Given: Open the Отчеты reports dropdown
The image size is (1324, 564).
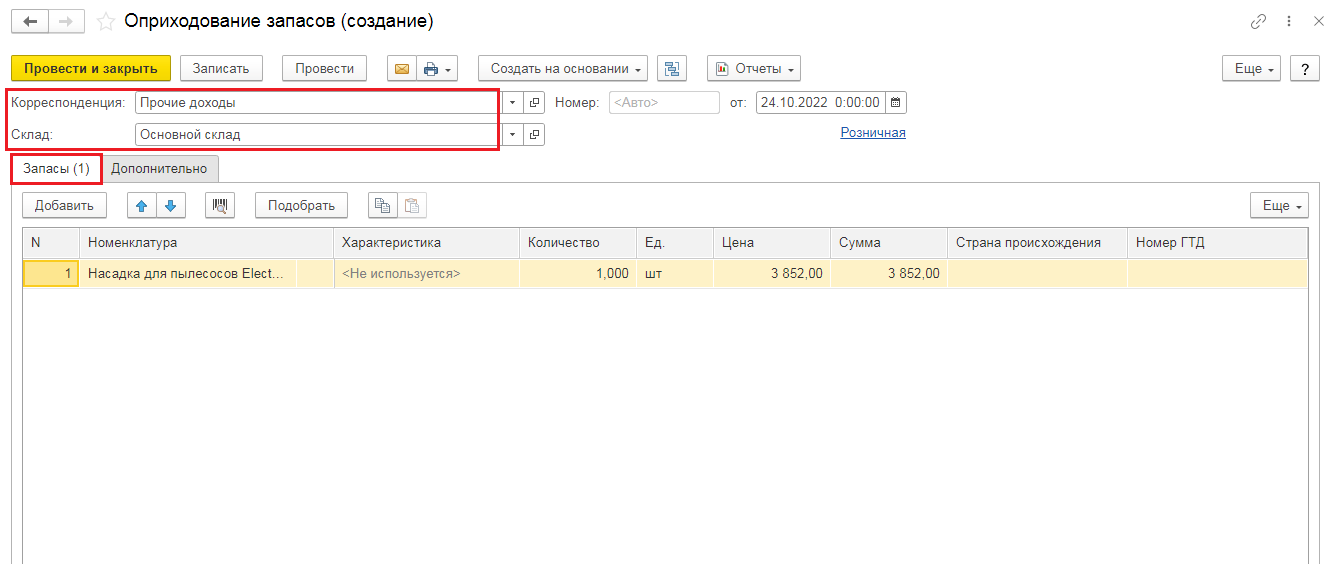Looking at the screenshot, I should click(x=754, y=69).
